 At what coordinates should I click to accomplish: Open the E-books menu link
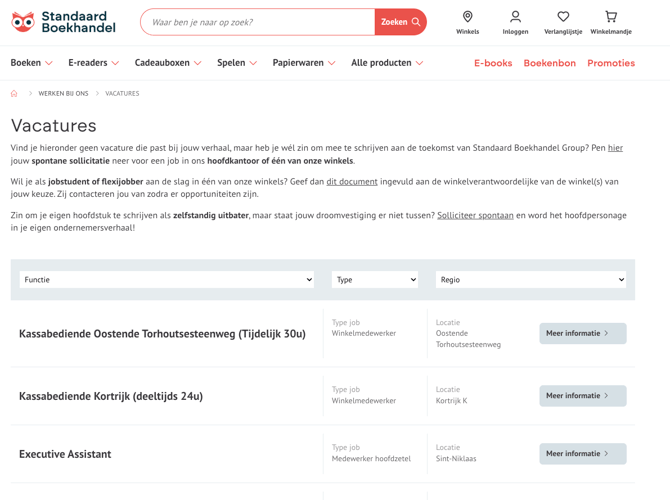coord(493,63)
